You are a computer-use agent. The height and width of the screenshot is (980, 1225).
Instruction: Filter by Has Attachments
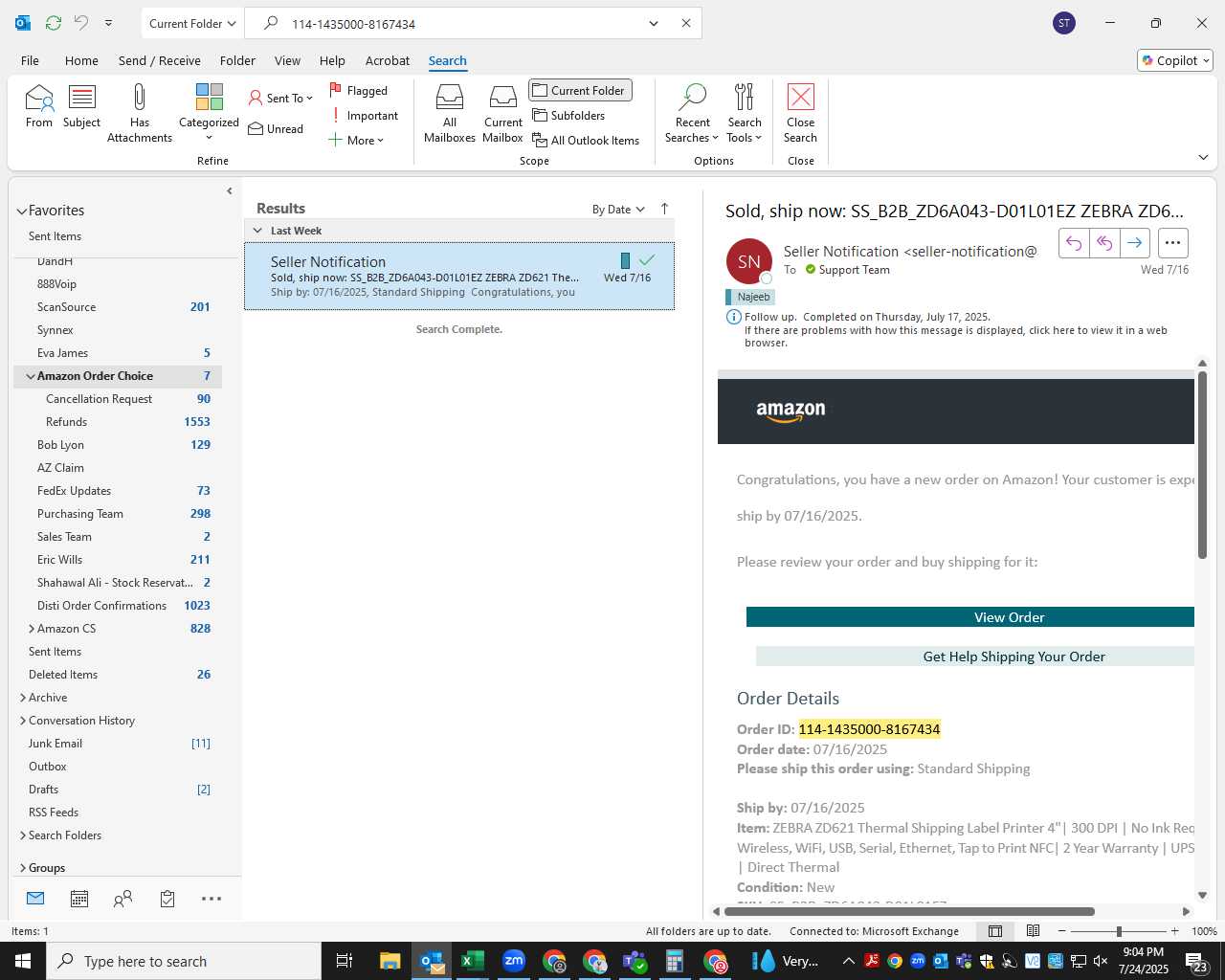(140, 113)
